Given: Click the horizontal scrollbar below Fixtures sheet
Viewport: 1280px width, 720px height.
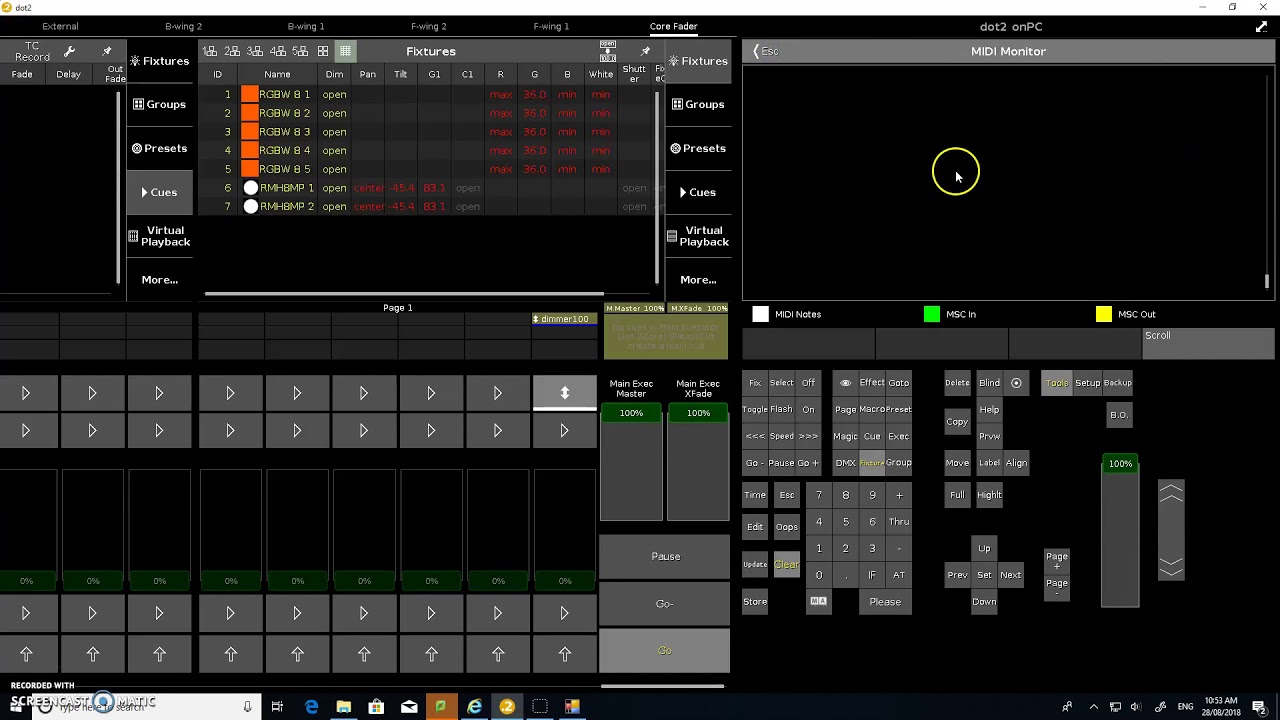Looking at the screenshot, I should 403,294.
